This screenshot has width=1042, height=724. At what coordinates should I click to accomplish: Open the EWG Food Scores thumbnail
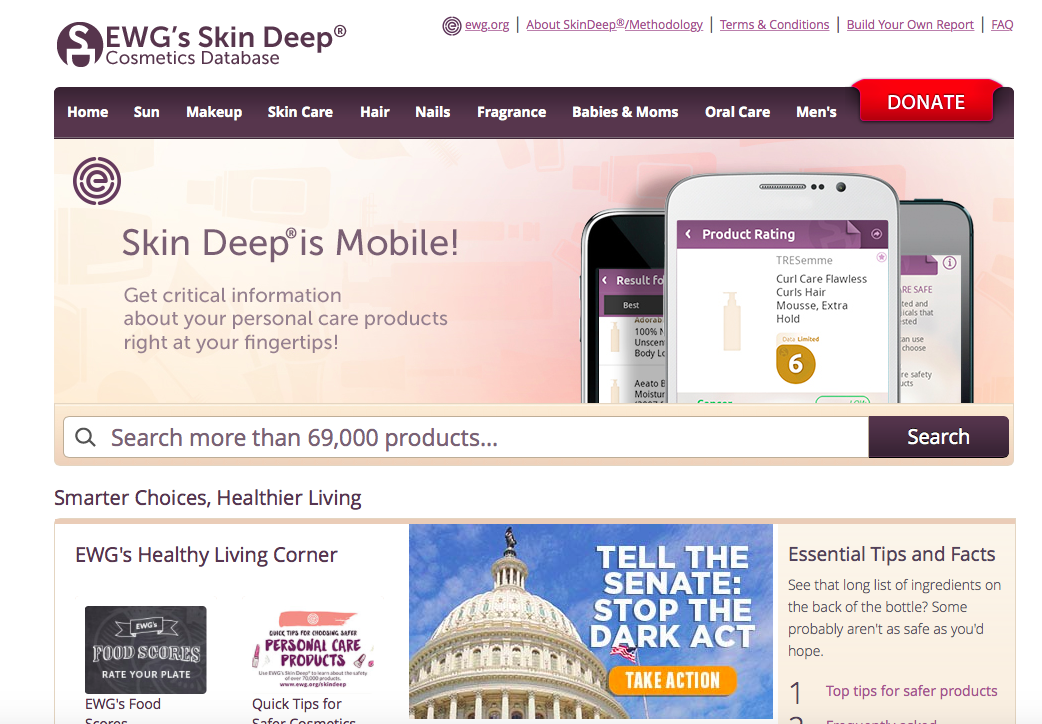(x=146, y=650)
